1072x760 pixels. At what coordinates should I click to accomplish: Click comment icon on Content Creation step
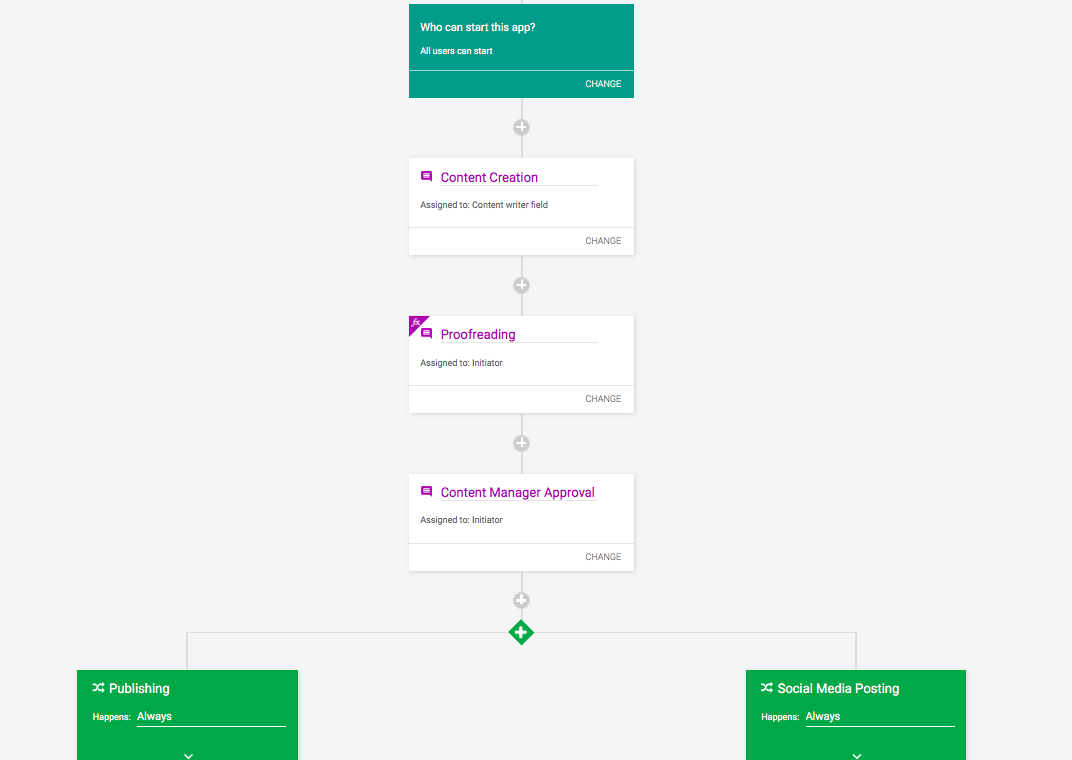pyautogui.click(x=427, y=176)
